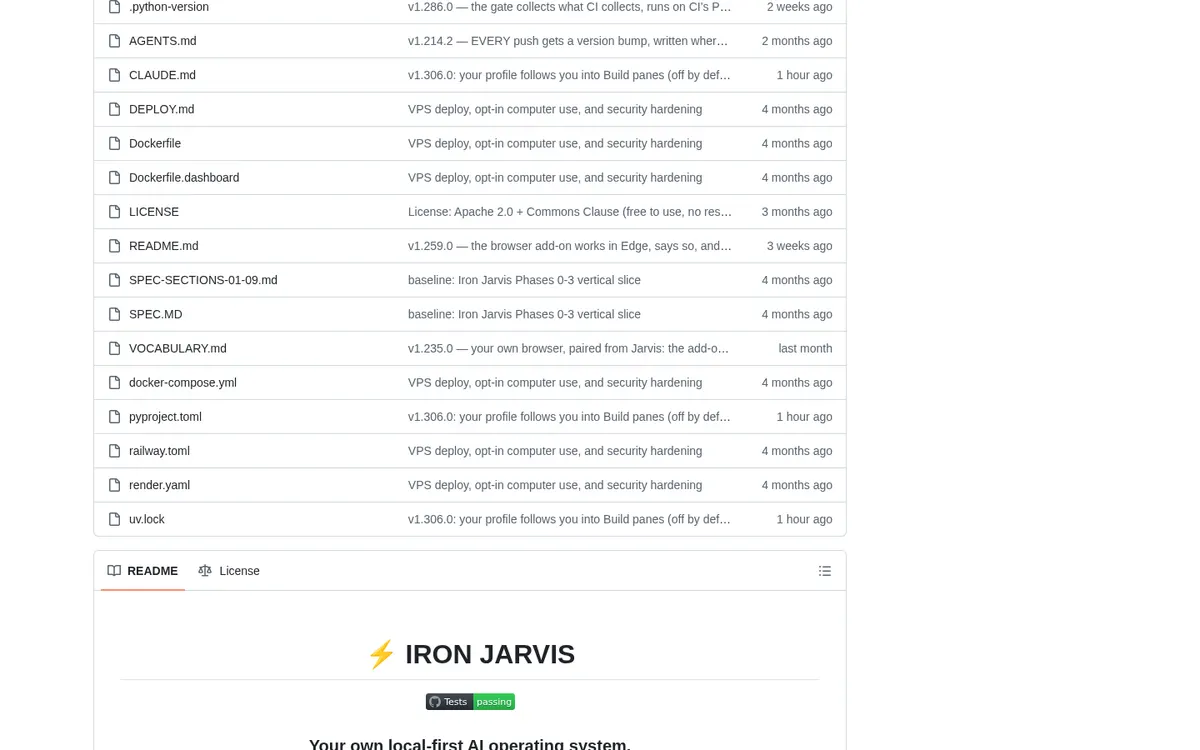Open the VOCABULARY.md file

[x=178, y=348]
